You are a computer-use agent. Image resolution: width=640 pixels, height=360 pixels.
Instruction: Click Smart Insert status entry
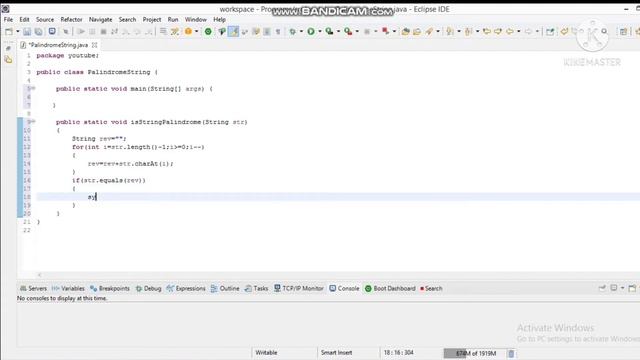click(x=336, y=353)
